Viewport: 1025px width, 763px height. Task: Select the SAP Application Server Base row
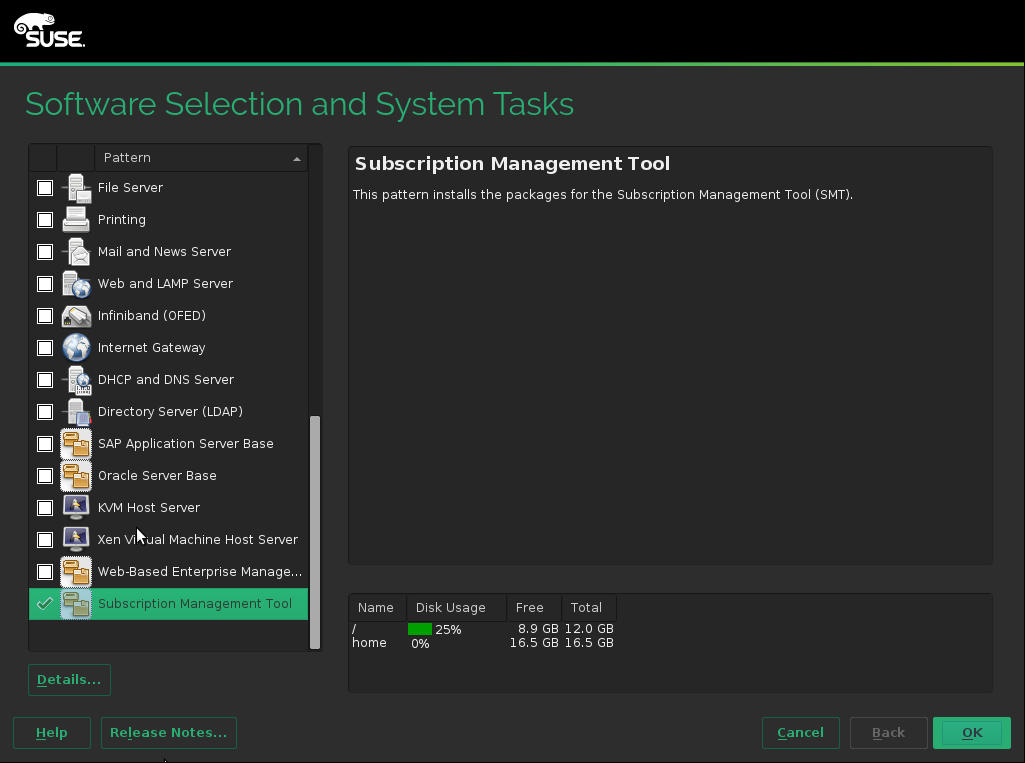[x=185, y=444]
